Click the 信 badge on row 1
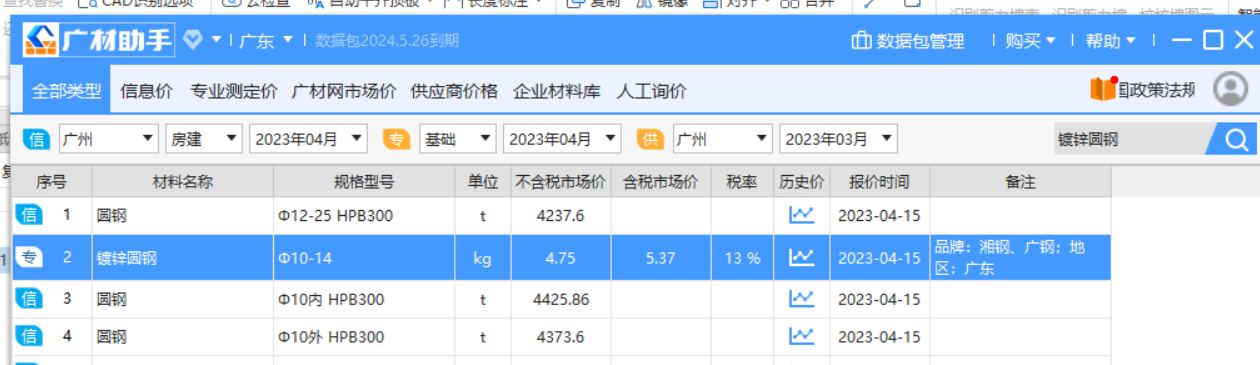The width and height of the screenshot is (1260, 365). 29,215
